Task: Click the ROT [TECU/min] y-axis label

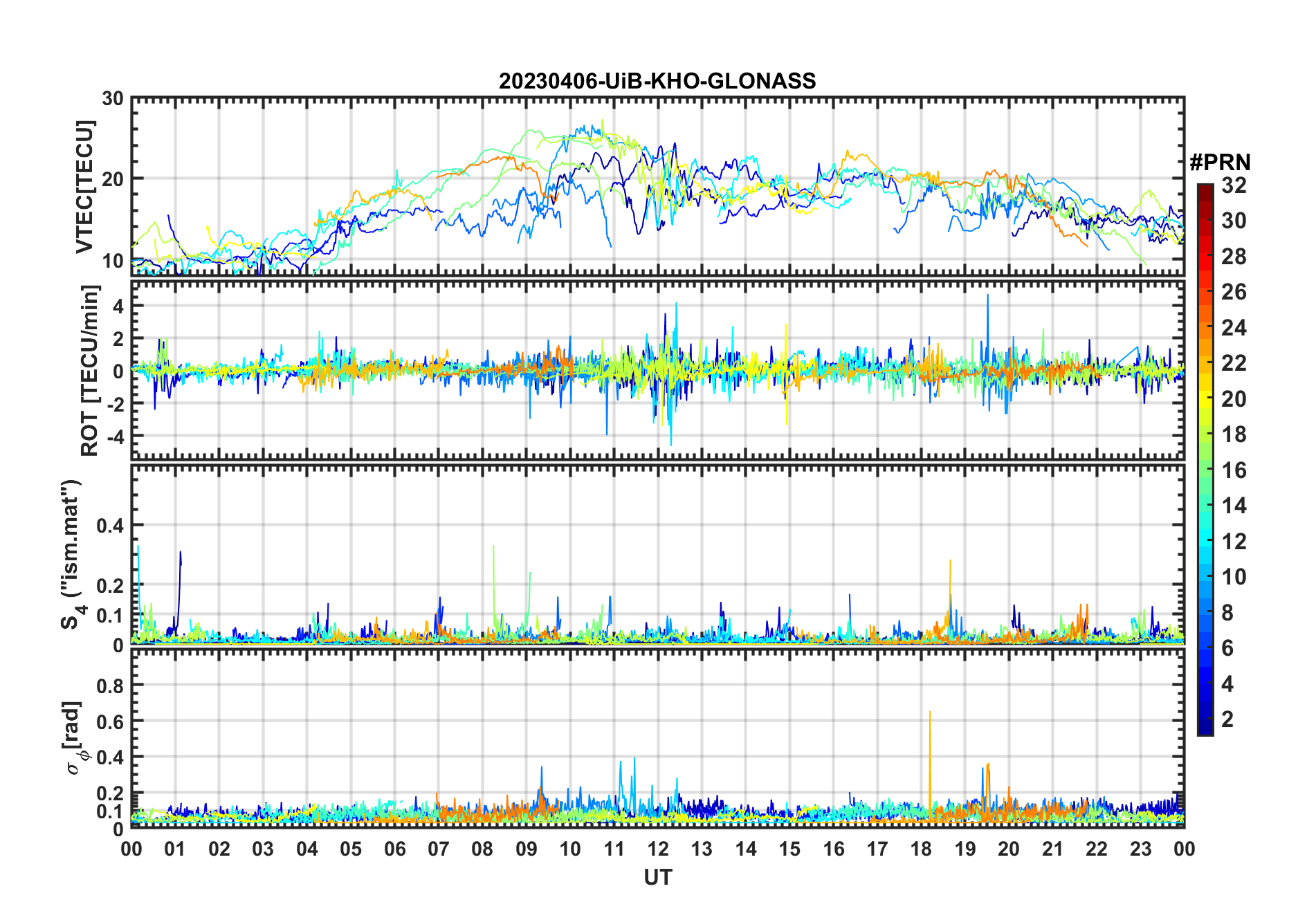Action: 89,370
